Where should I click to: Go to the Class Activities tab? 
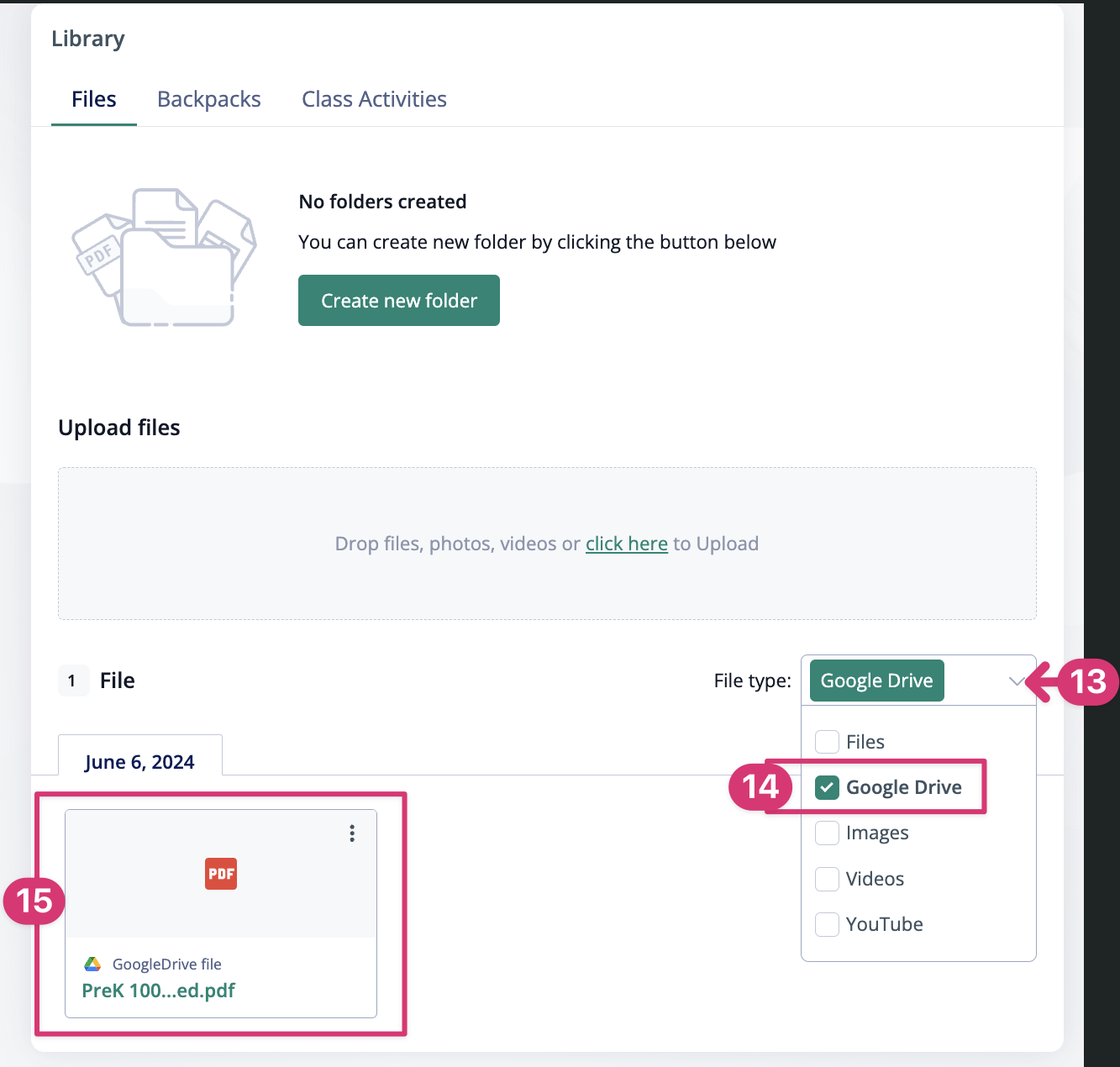(x=374, y=99)
